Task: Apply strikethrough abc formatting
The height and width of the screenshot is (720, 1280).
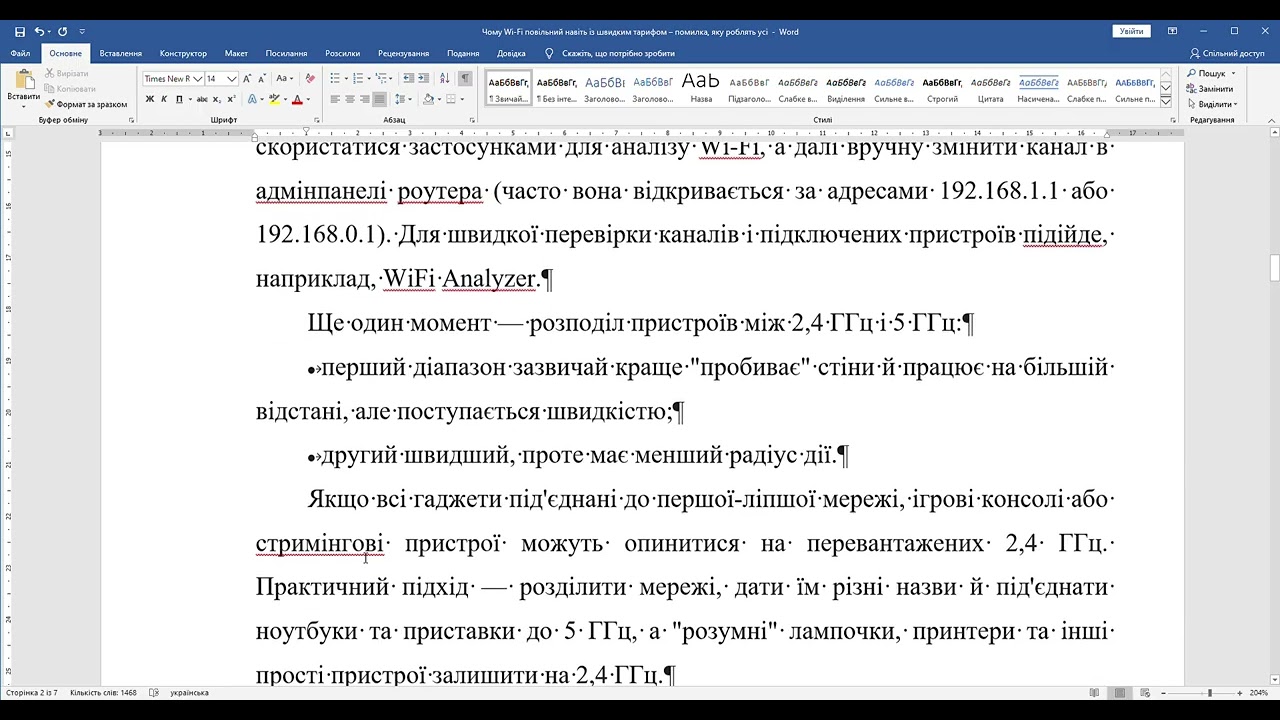Action: [202, 99]
